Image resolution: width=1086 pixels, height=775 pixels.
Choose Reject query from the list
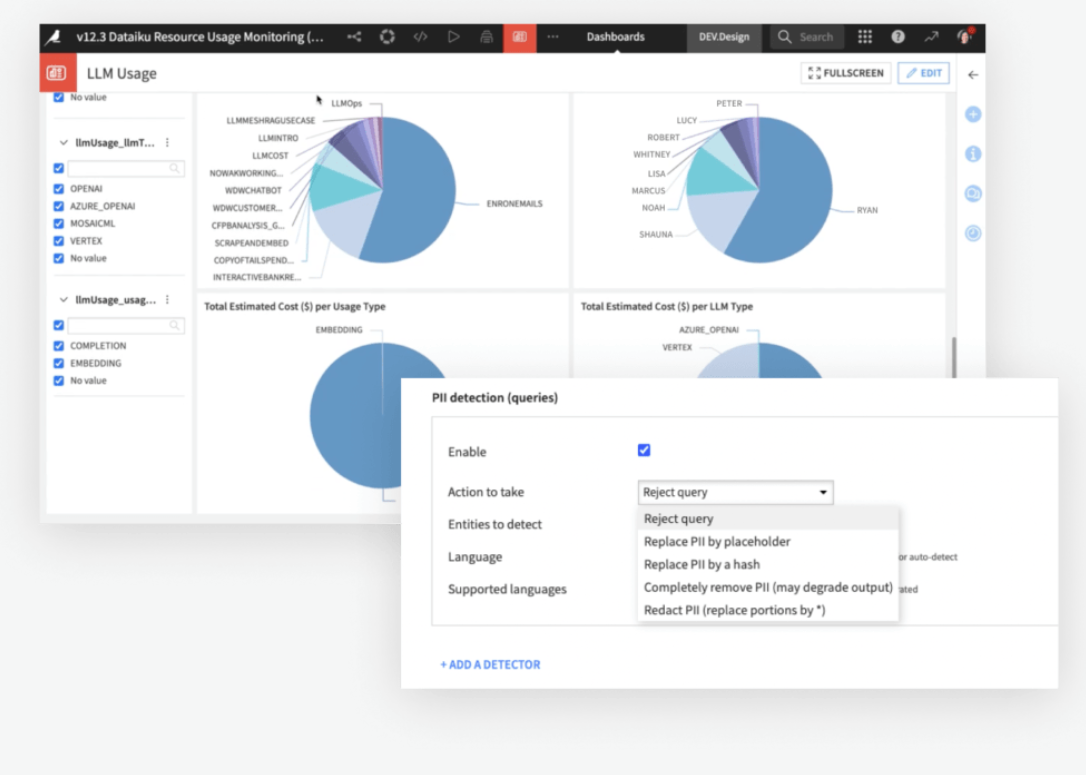(x=767, y=519)
